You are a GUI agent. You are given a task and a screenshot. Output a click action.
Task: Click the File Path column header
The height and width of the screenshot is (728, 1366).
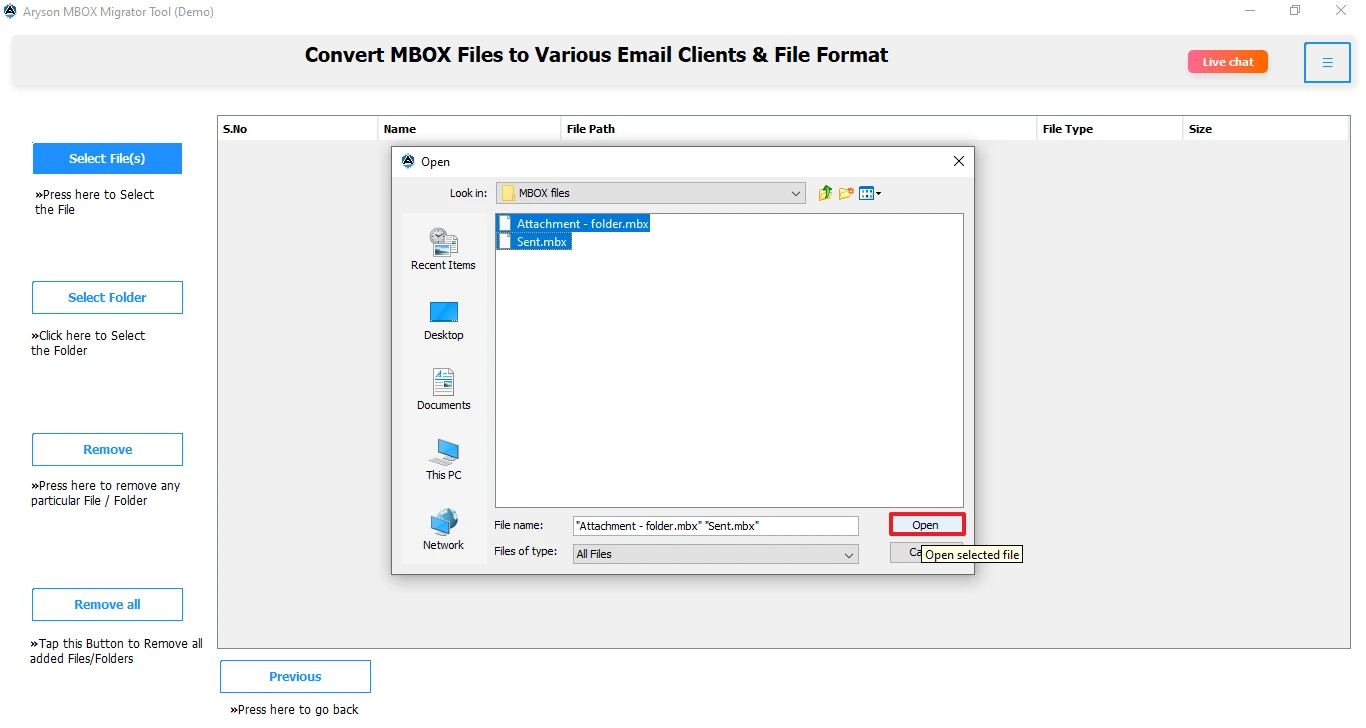coord(799,129)
